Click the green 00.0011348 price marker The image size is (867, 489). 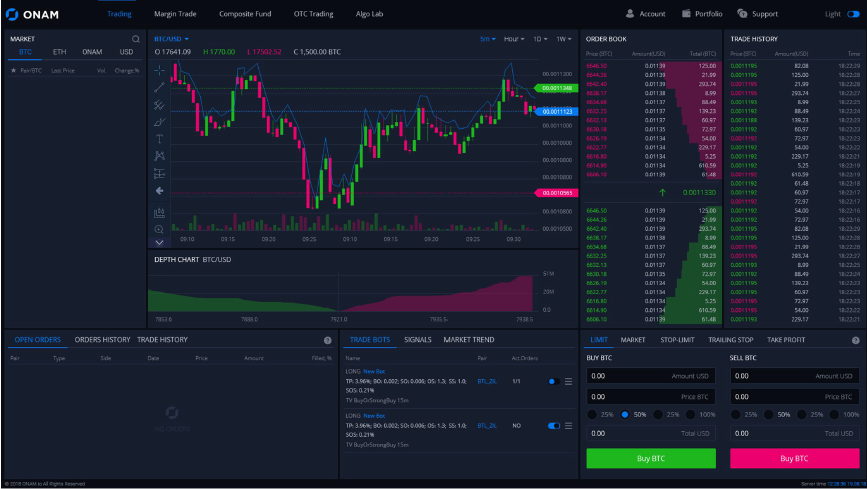[556, 88]
